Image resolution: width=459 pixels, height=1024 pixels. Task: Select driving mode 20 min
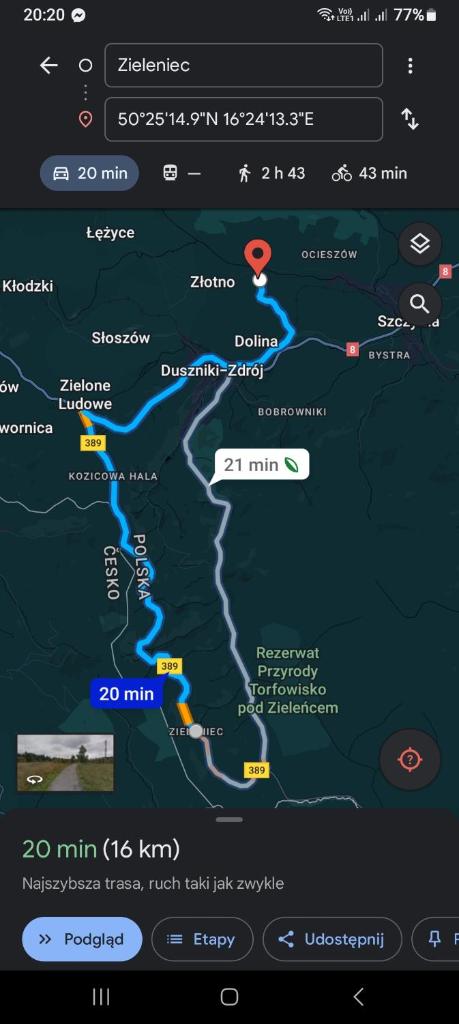[89, 173]
